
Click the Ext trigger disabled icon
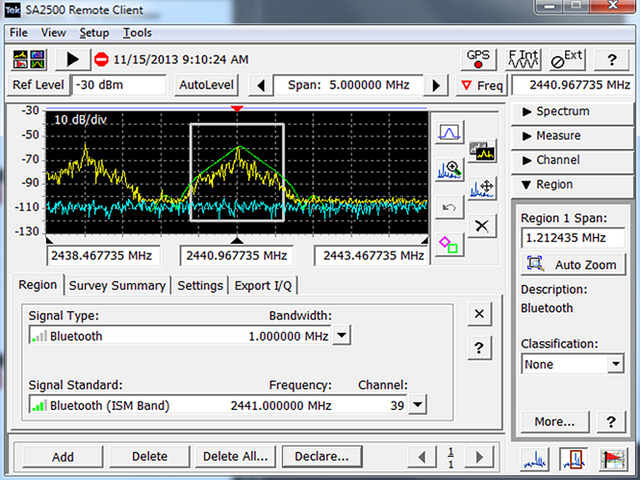click(x=567, y=60)
